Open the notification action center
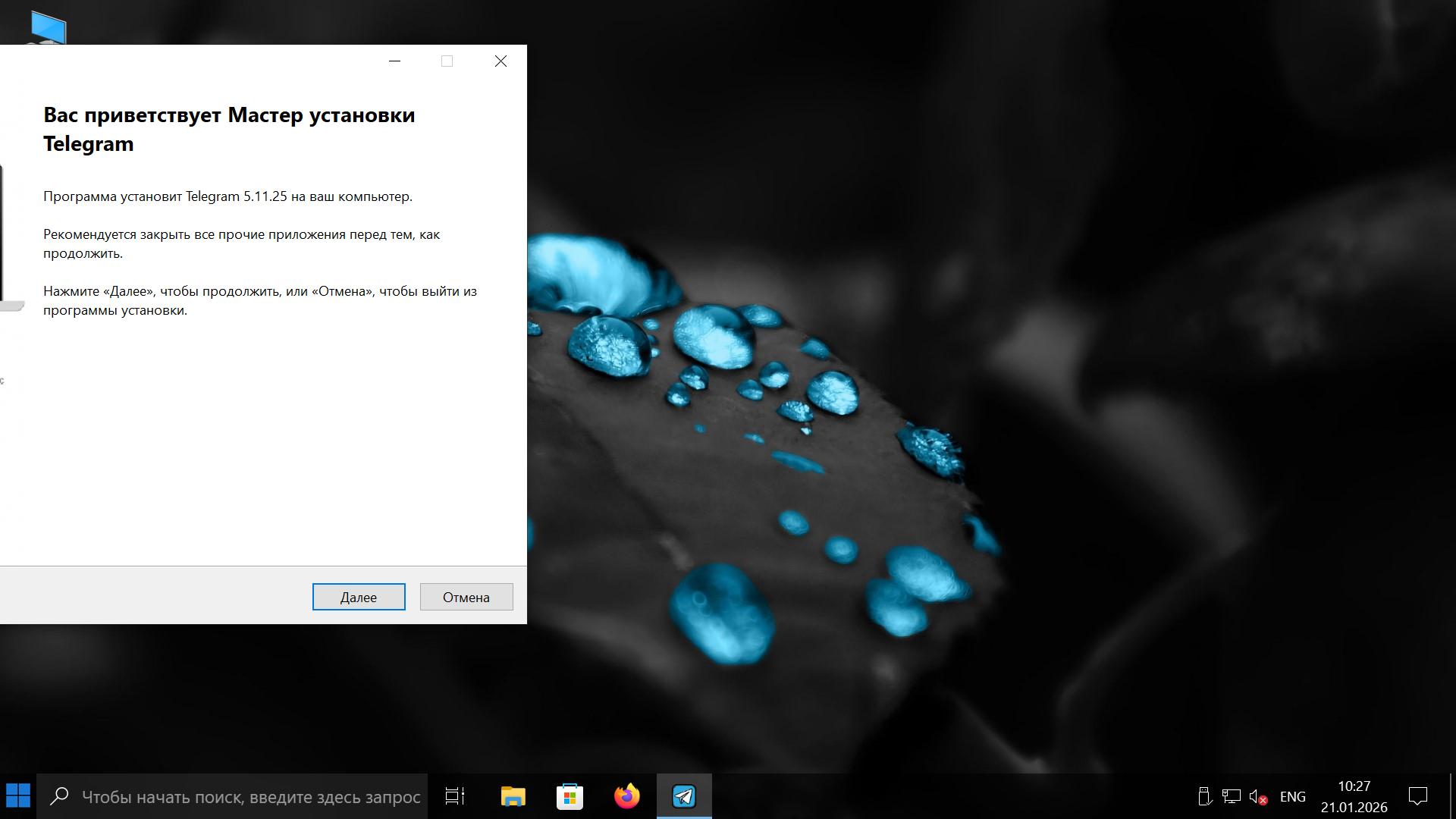1456x819 pixels. [x=1417, y=796]
